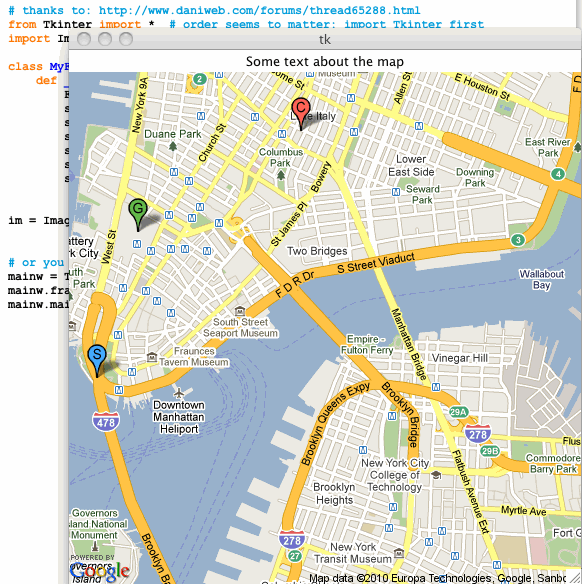Click the Interstate 278 shield above exit 27
This screenshot has height=584, width=582.
click(x=292, y=540)
